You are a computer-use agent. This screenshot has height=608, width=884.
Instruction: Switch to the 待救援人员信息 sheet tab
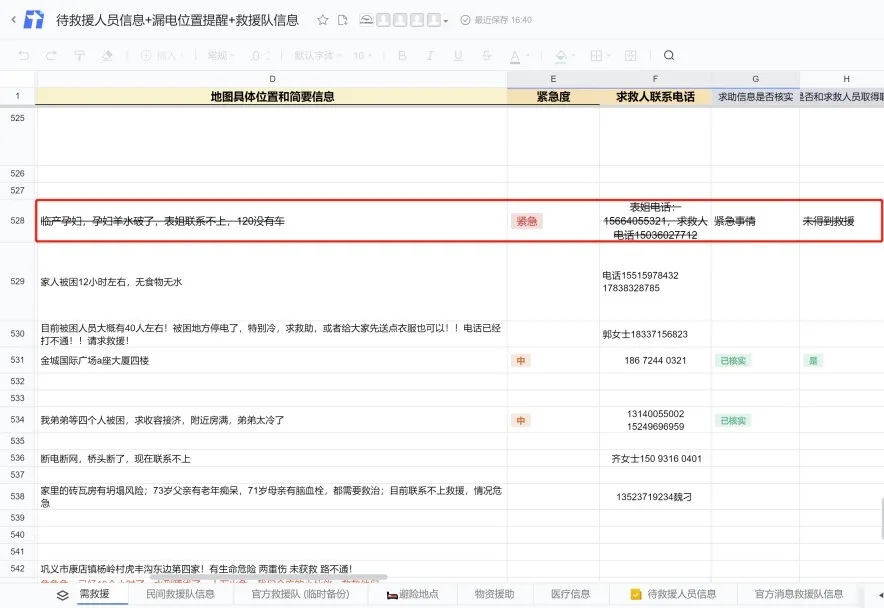click(674, 594)
